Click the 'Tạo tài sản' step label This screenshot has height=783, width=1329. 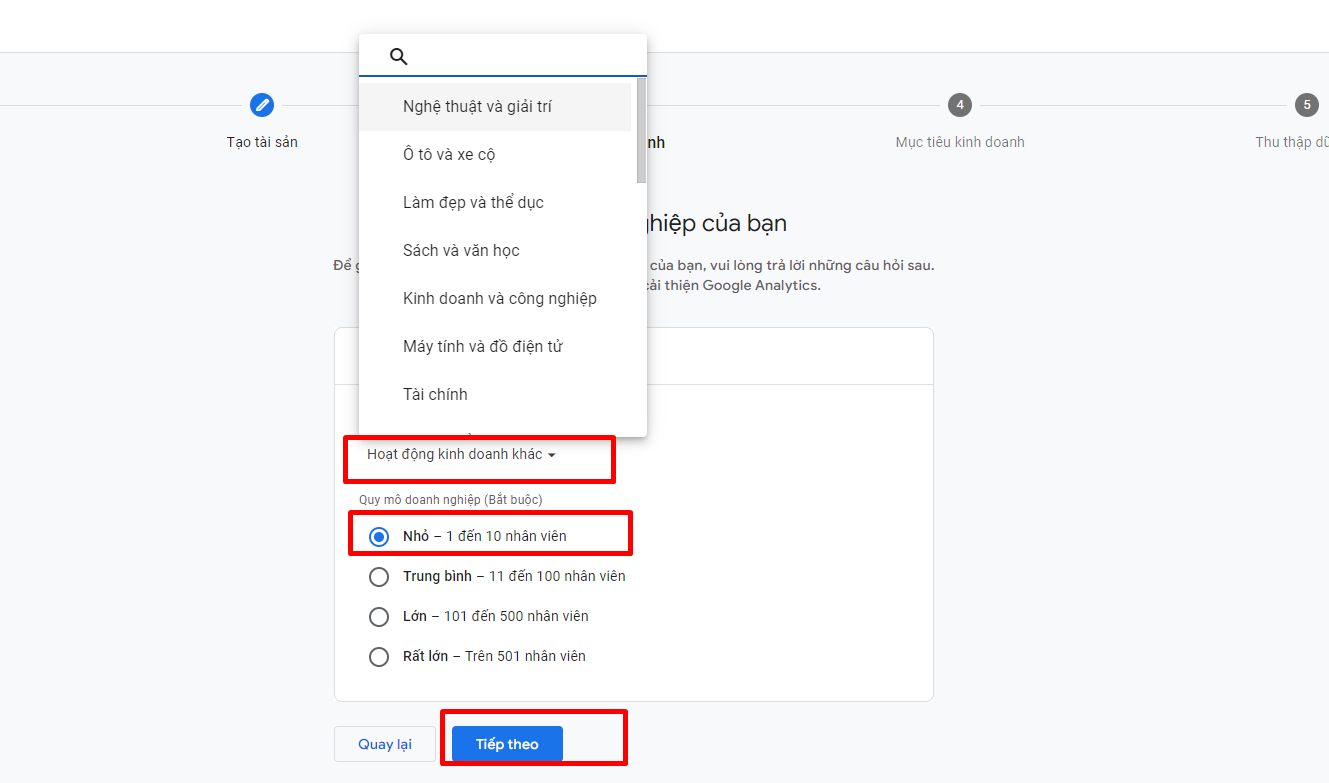(262, 142)
